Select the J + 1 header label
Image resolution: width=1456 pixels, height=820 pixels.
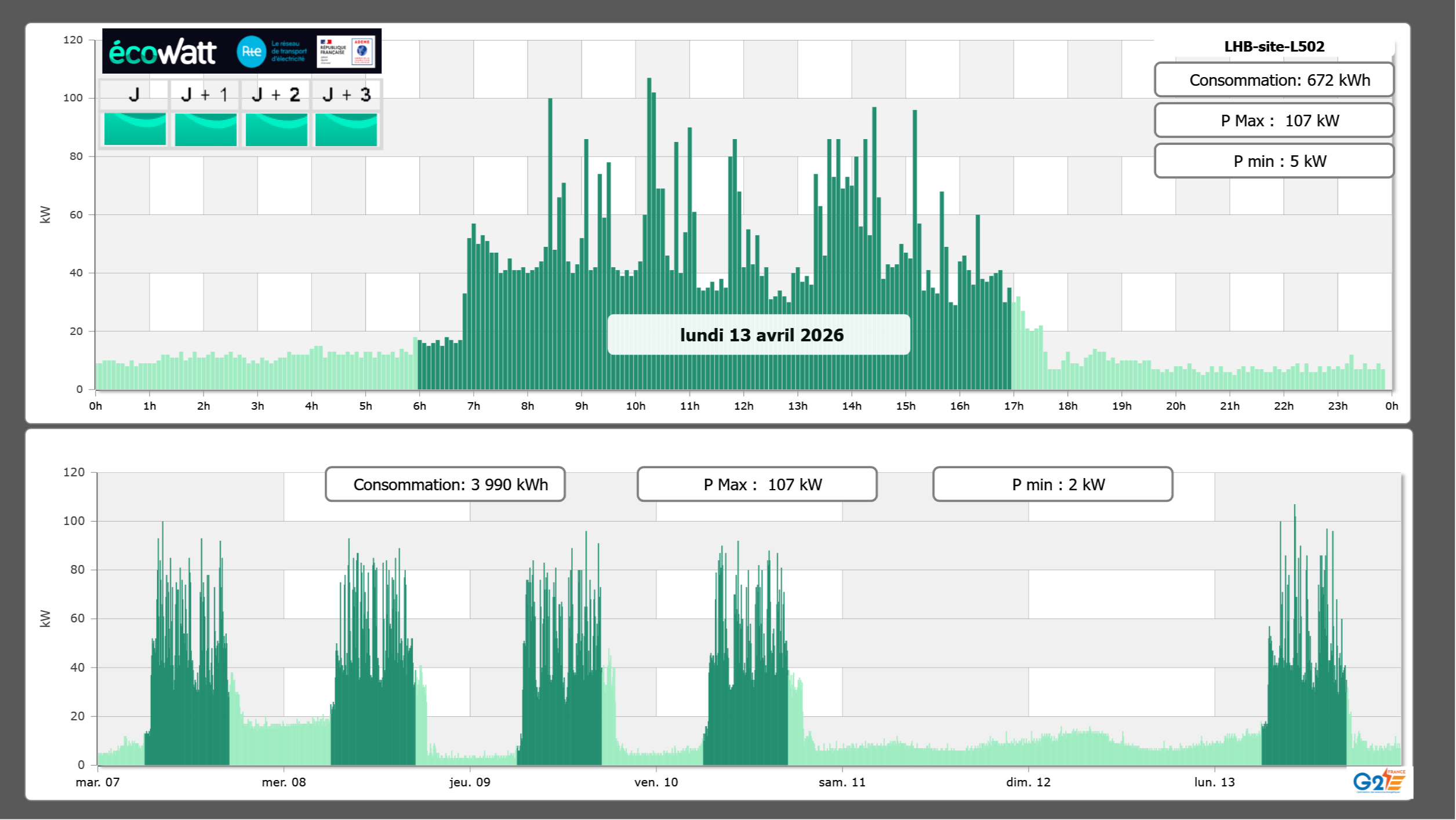pyautogui.click(x=204, y=95)
